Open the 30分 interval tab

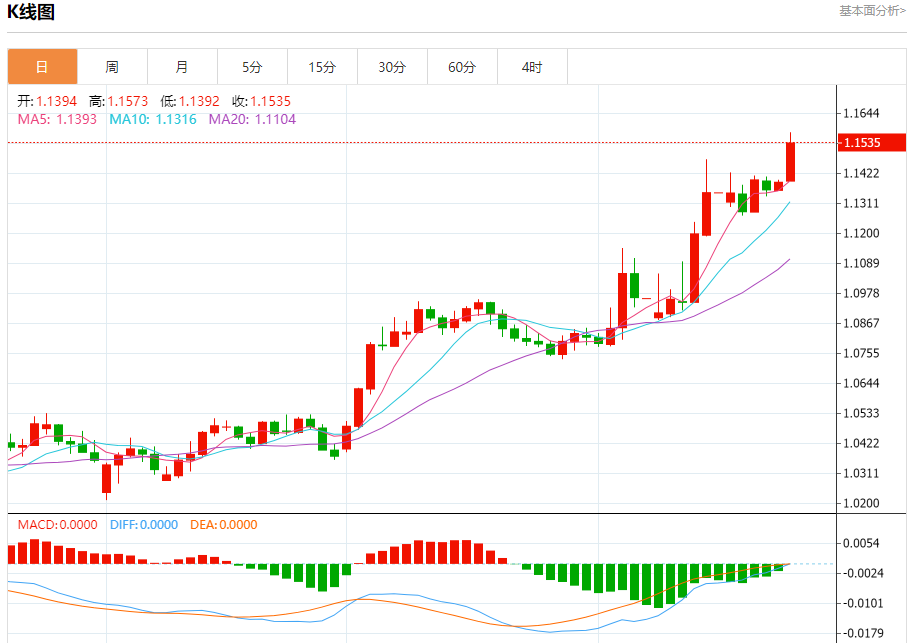pos(392,67)
